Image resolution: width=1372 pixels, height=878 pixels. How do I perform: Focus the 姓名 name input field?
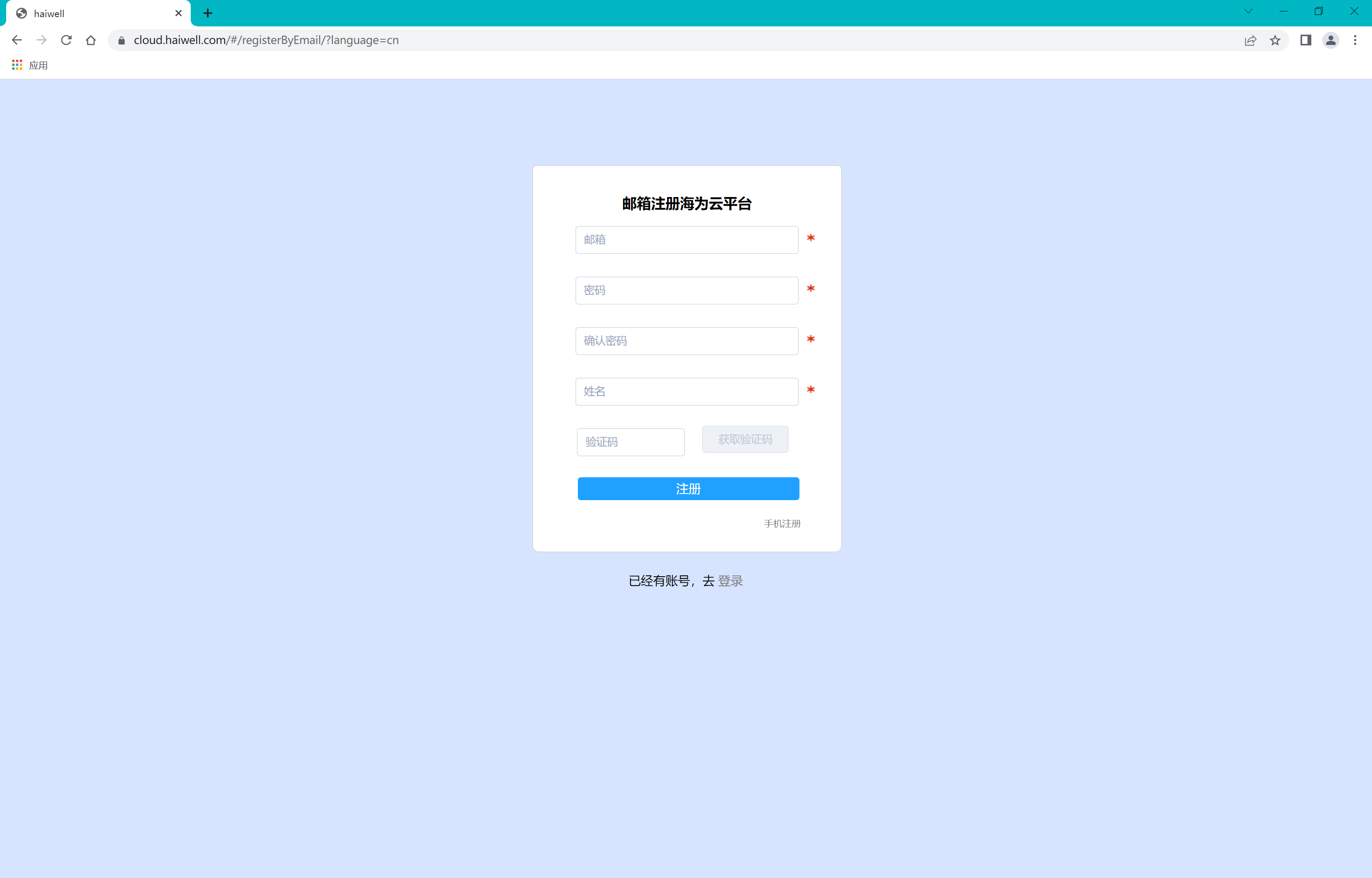click(x=687, y=391)
